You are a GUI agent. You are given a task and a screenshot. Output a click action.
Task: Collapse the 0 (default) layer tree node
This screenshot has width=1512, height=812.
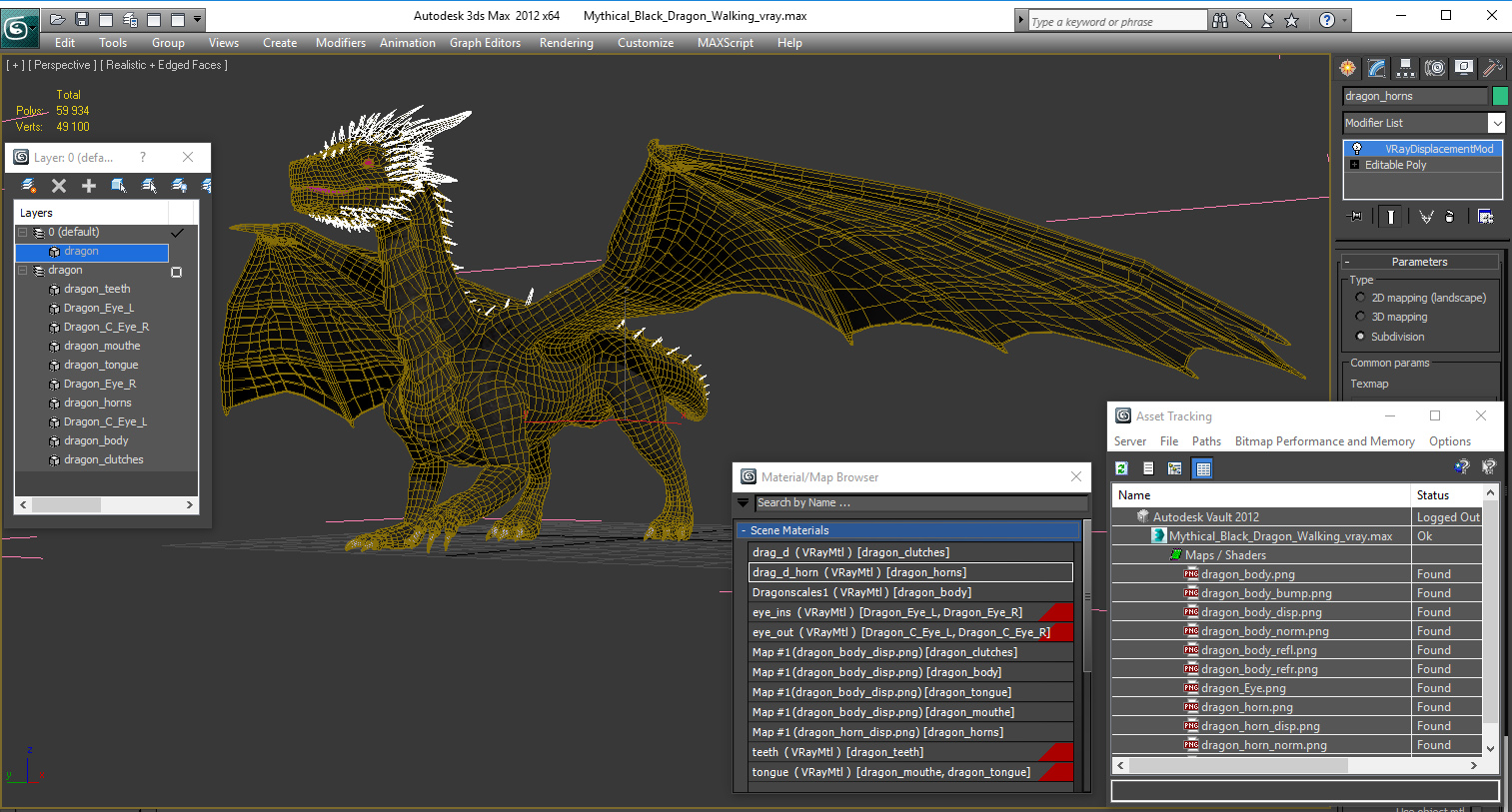22,232
